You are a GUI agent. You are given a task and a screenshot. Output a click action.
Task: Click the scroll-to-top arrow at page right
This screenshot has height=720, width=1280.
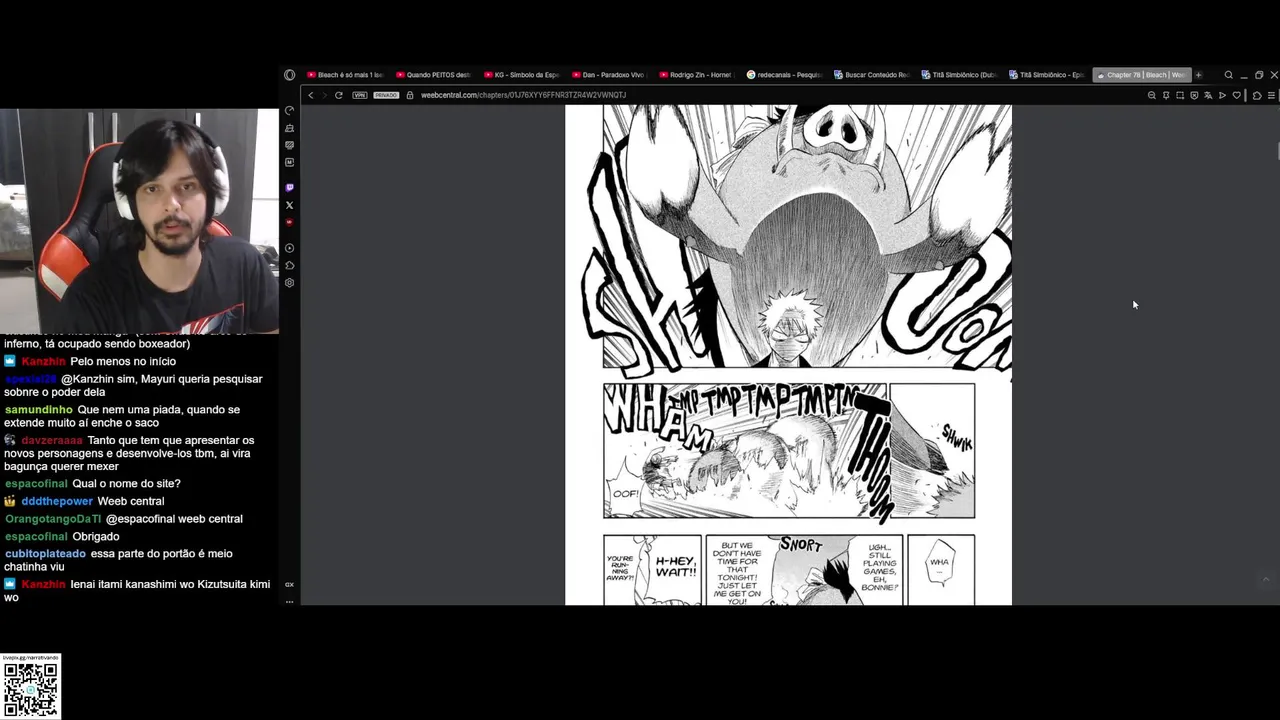point(1266,579)
